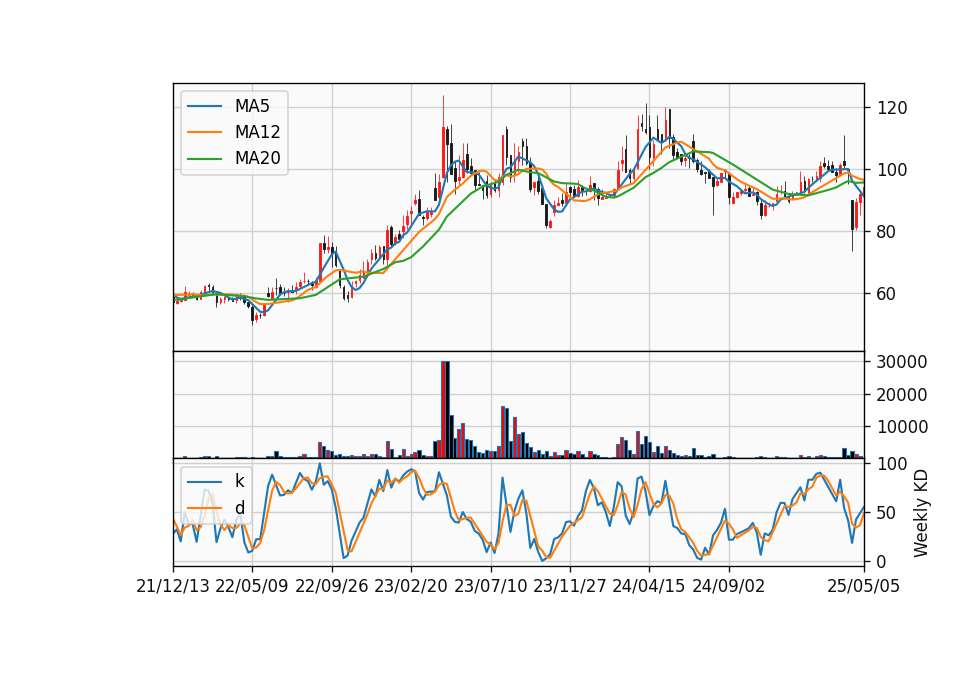Screen dimensions: 960x690
Task: Click the 25/05/05 date tick label
Action: [863, 586]
